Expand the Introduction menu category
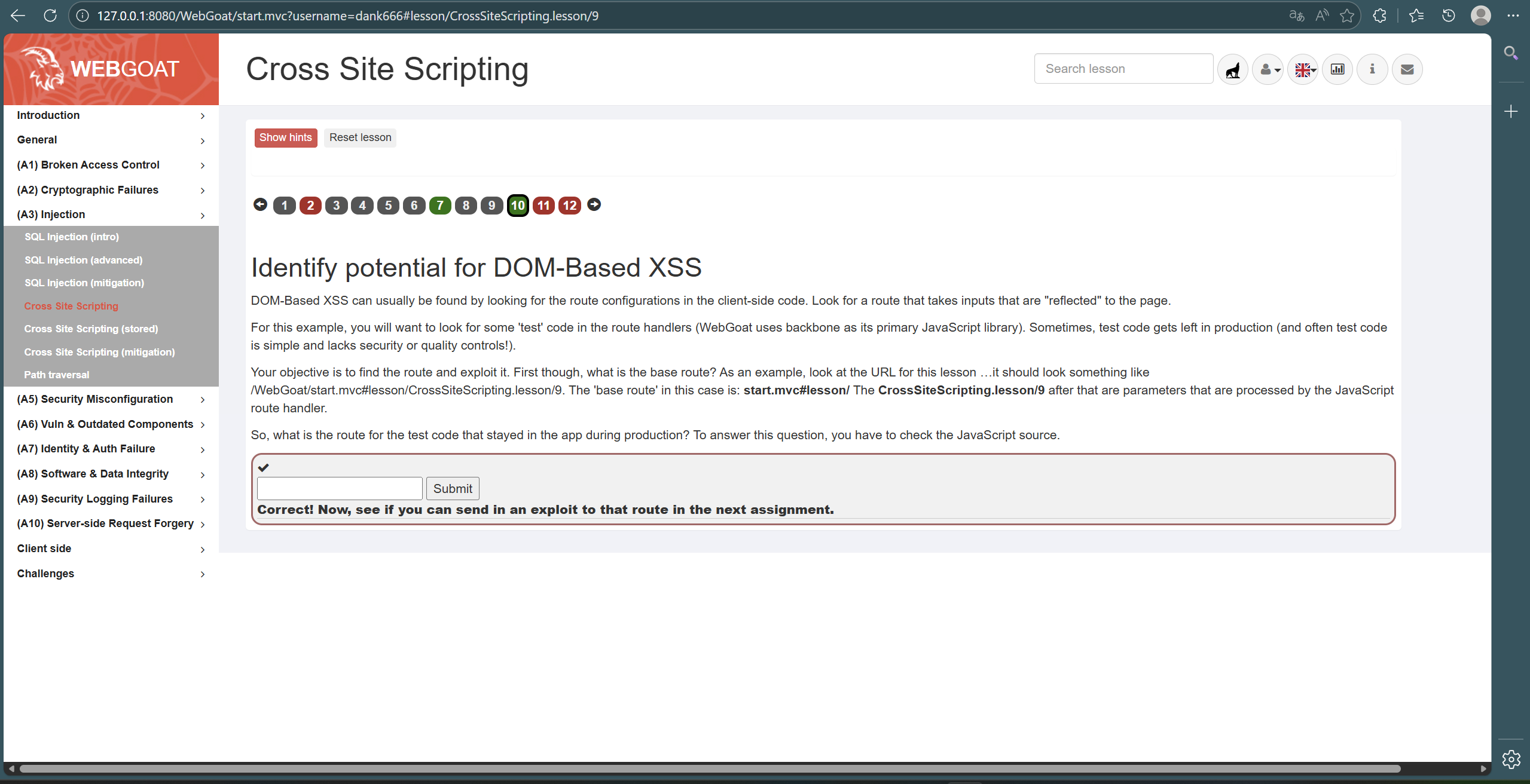The height and width of the screenshot is (784, 1530). tap(111, 115)
